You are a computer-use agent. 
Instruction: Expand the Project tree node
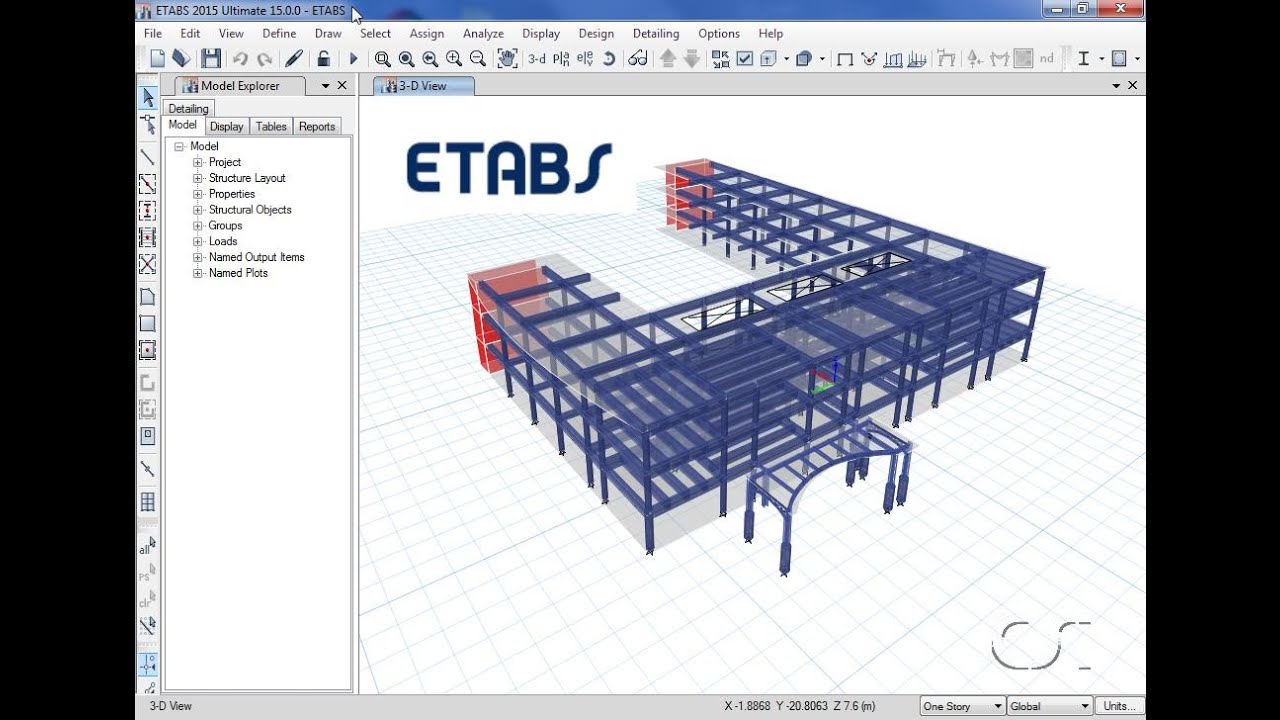[x=198, y=162]
